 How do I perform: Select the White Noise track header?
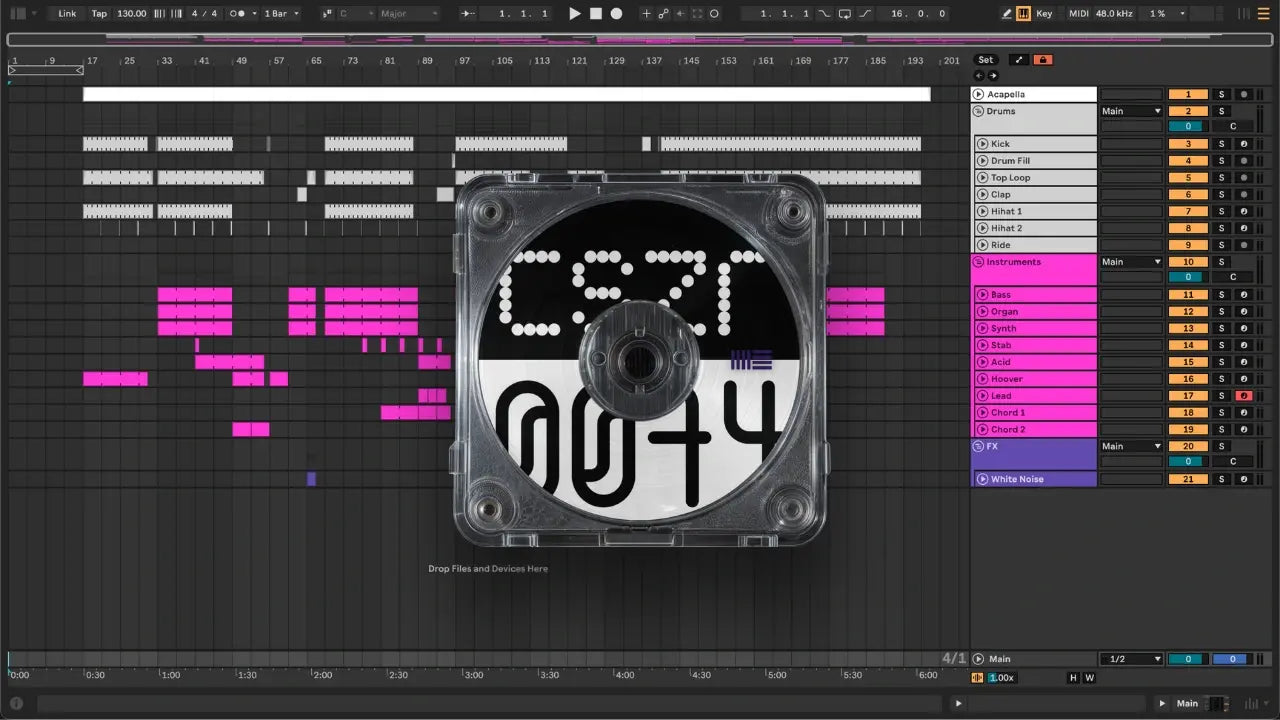1040,479
